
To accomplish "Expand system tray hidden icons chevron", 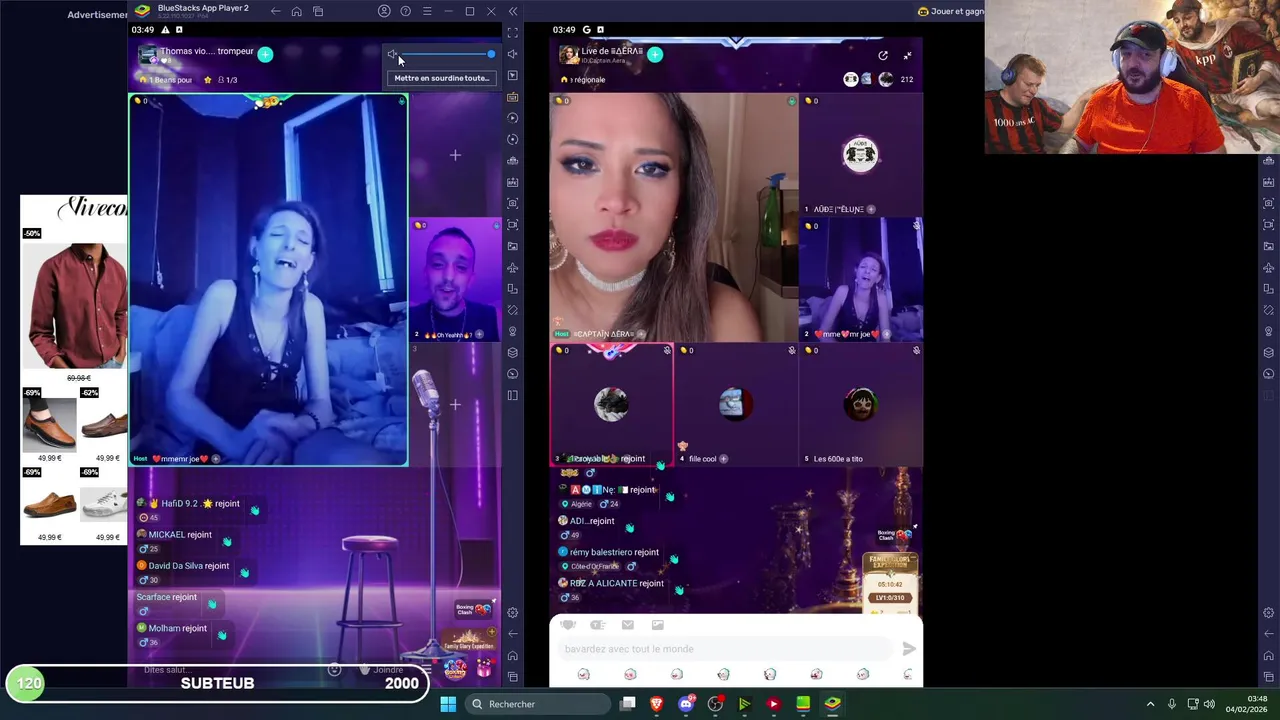I will (1150, 704).
